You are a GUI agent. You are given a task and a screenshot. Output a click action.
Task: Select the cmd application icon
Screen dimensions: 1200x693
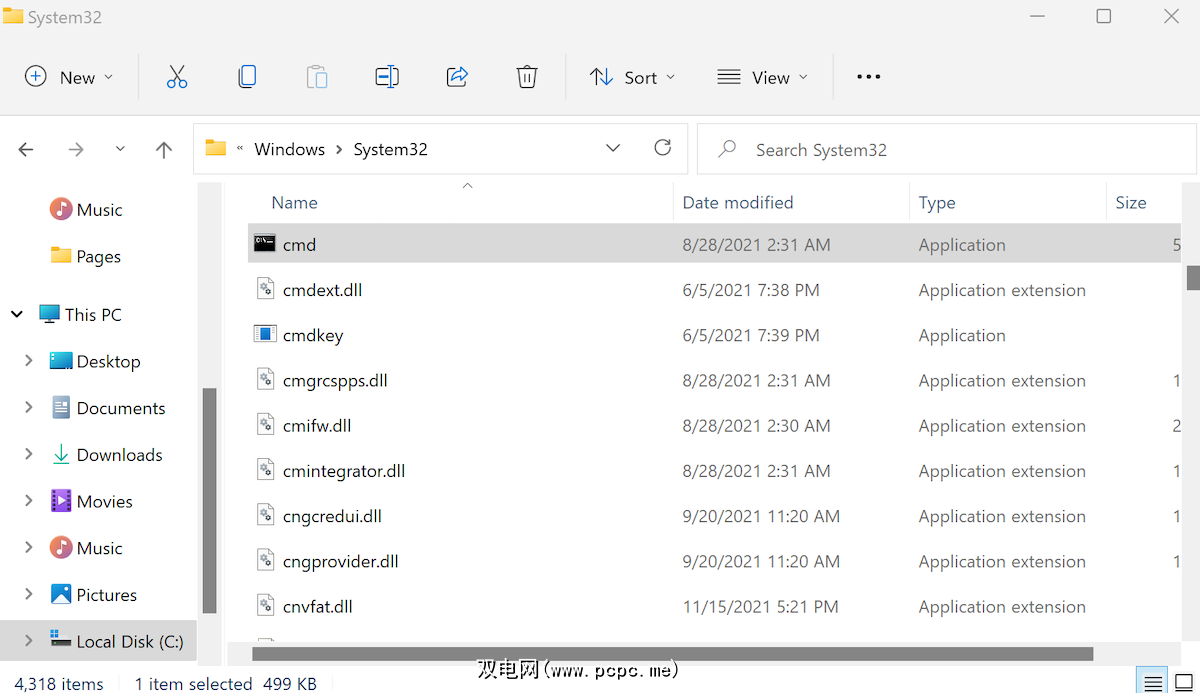click(x=264, y=243)
